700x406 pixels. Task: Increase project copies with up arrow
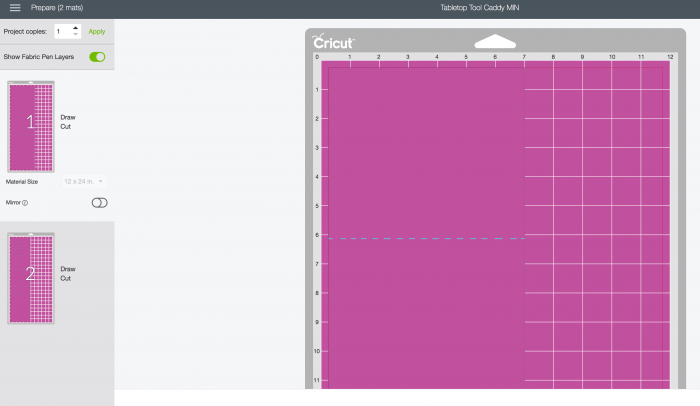tap(75, 28)
